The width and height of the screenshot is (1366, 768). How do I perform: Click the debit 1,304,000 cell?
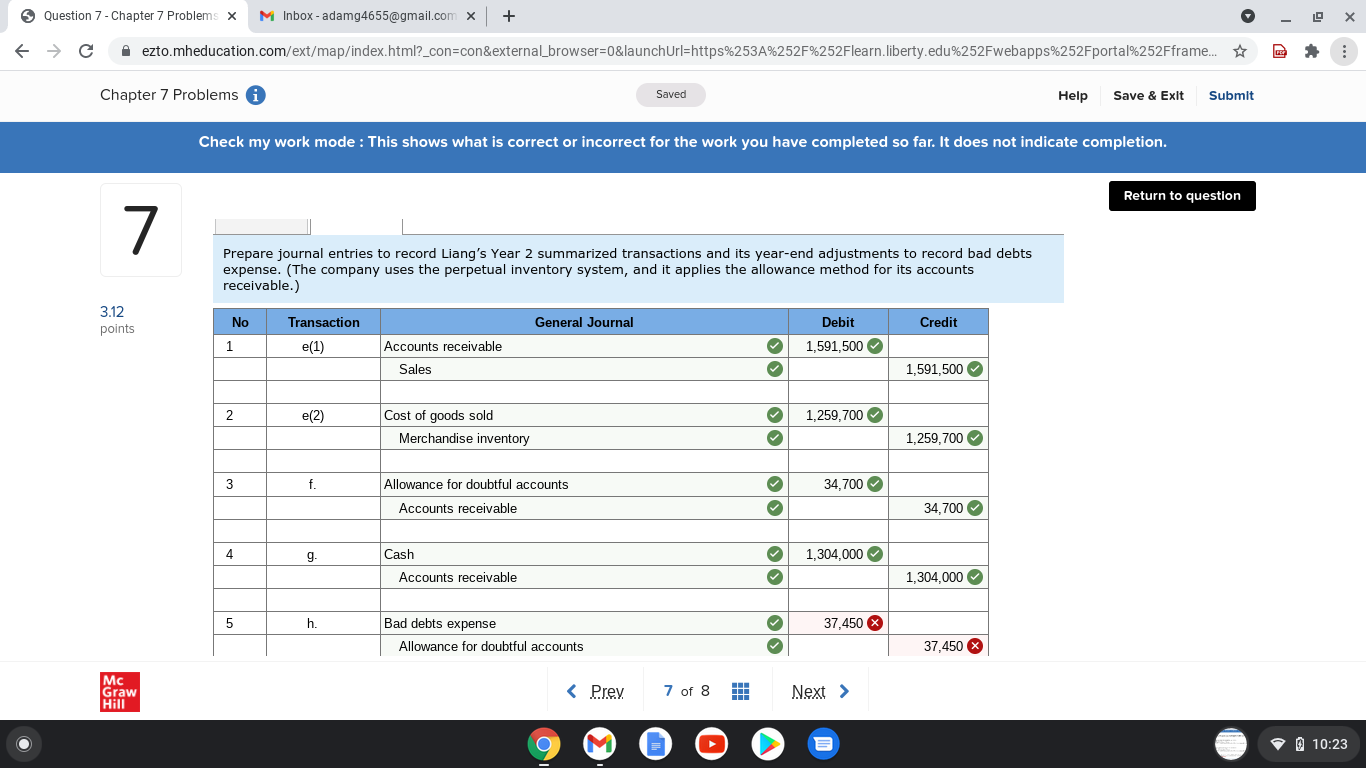click(838, 554)
